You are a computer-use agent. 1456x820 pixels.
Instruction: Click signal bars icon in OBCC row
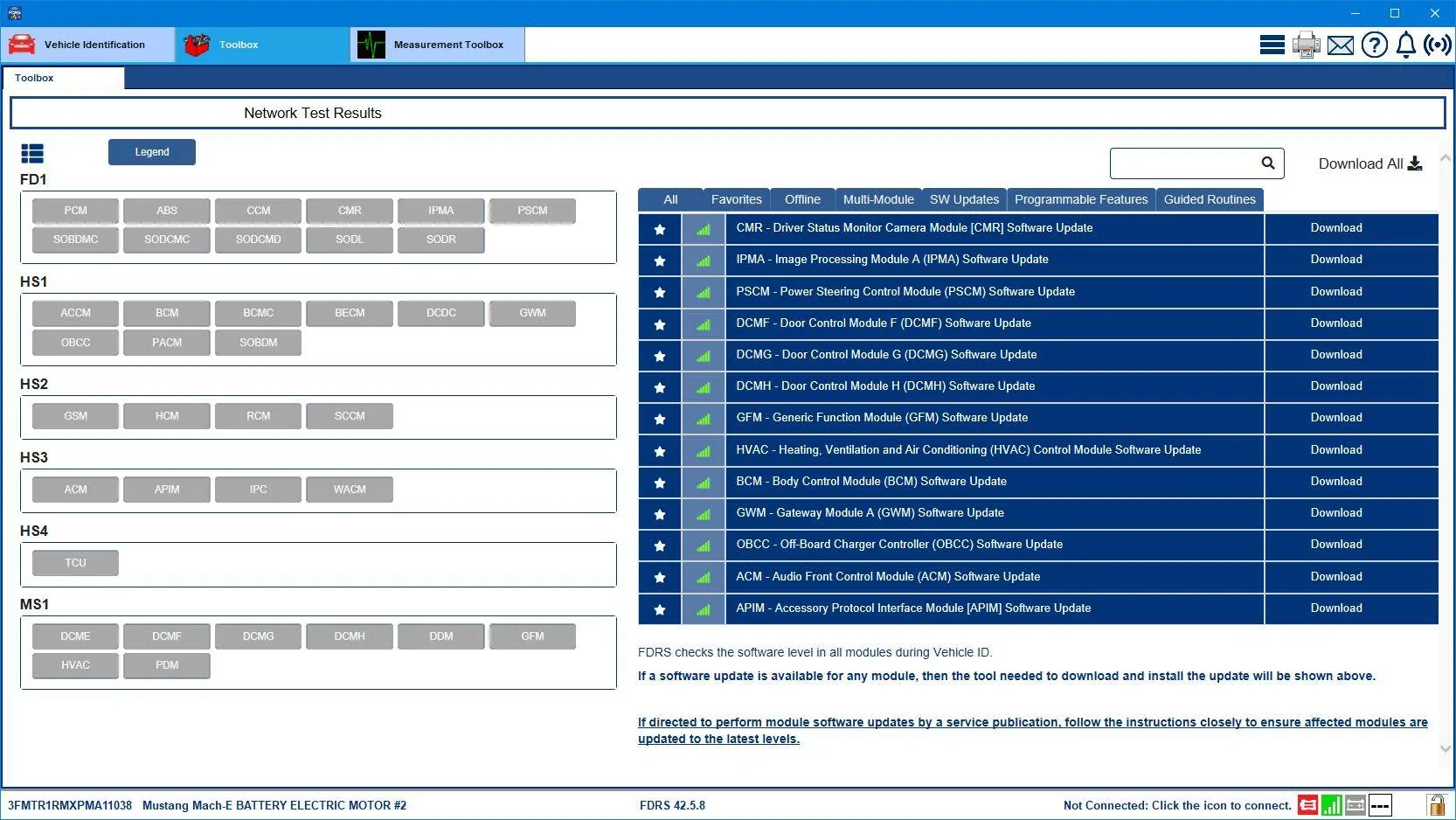point(704,546)
